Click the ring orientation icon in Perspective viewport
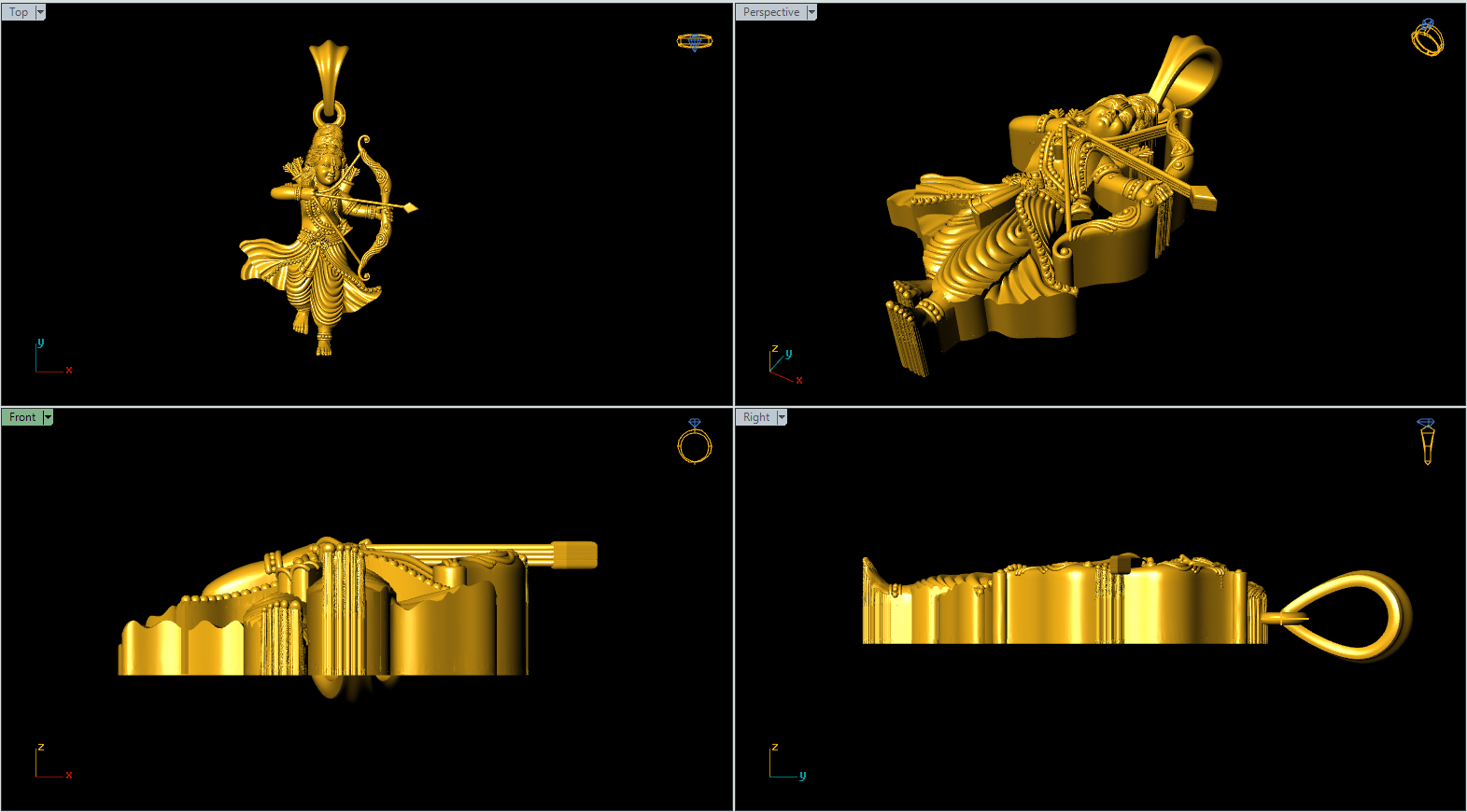Screen dimensions: 1467x812 (1427, 37)
